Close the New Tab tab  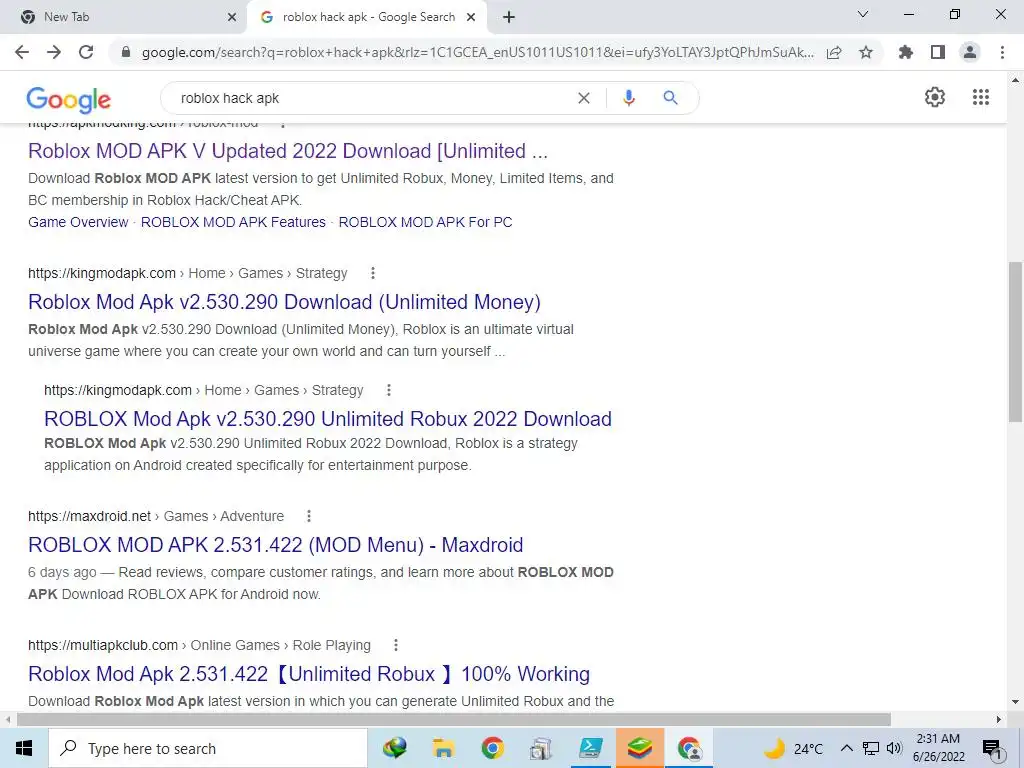pos(232,18)
